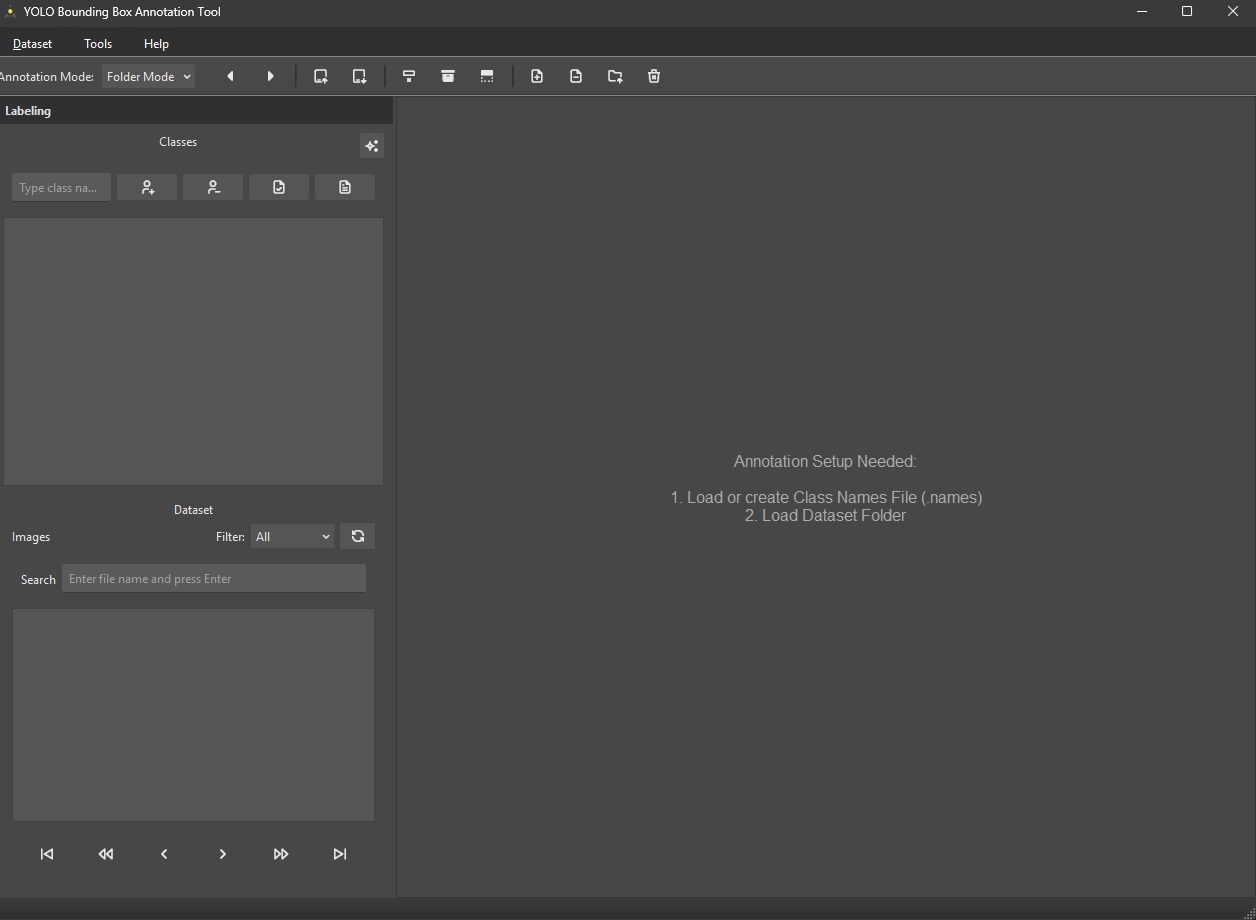Click the remove class person-minus icon
The image size is (1256, 920).
pyautogui.click(x=213, y=187)
